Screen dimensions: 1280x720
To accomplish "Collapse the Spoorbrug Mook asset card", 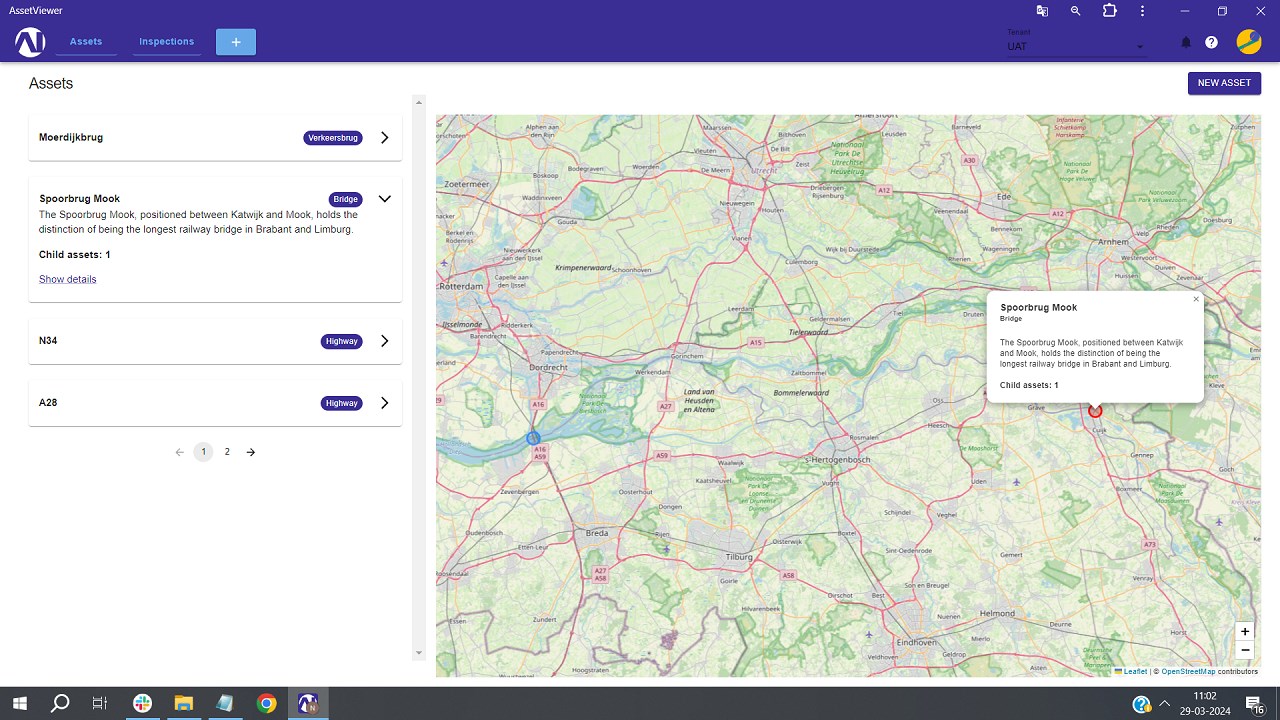I will point(384,199).
